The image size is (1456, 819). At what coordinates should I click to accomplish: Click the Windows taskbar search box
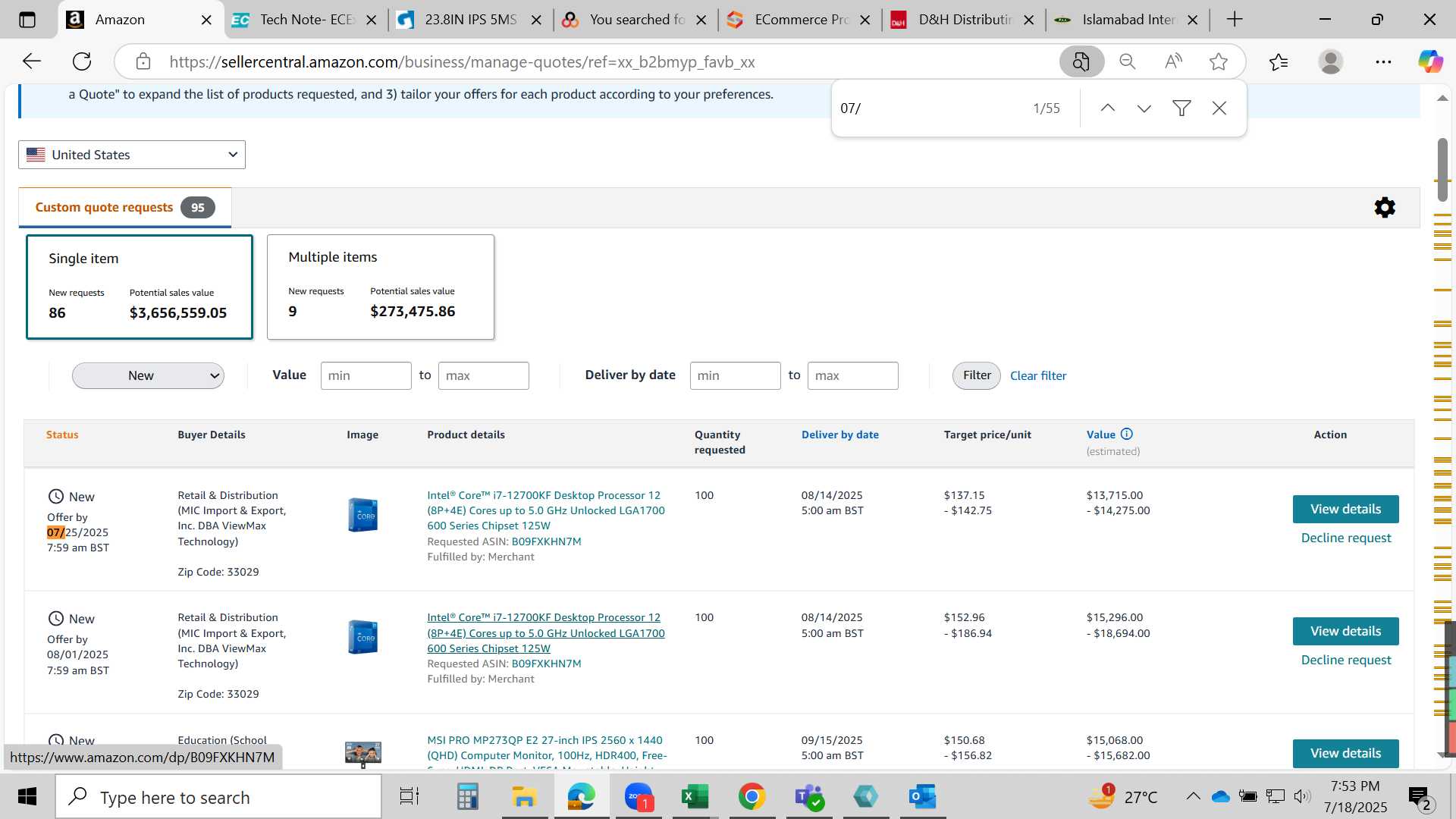pos(218,797)
